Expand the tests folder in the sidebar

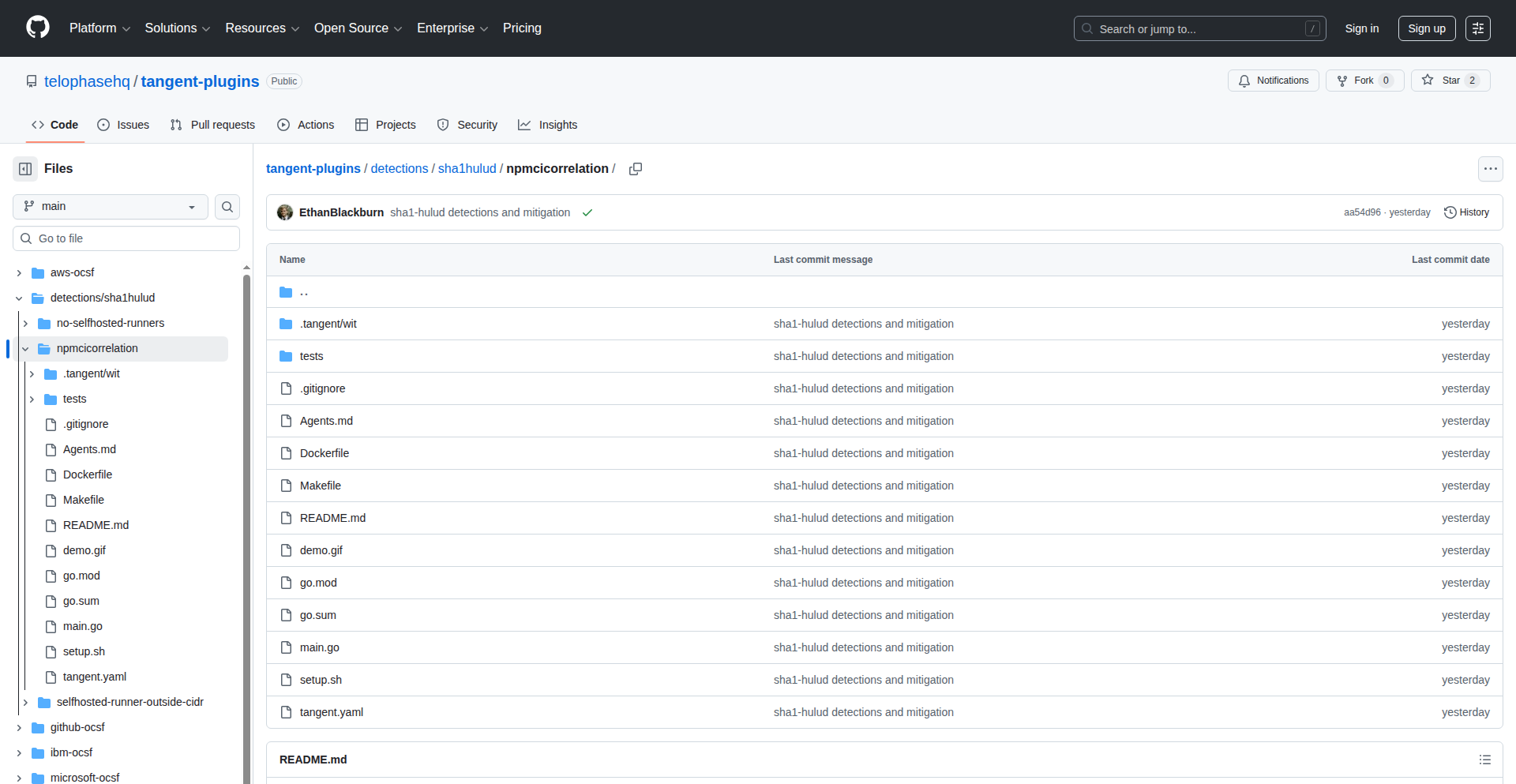(32, 399)
